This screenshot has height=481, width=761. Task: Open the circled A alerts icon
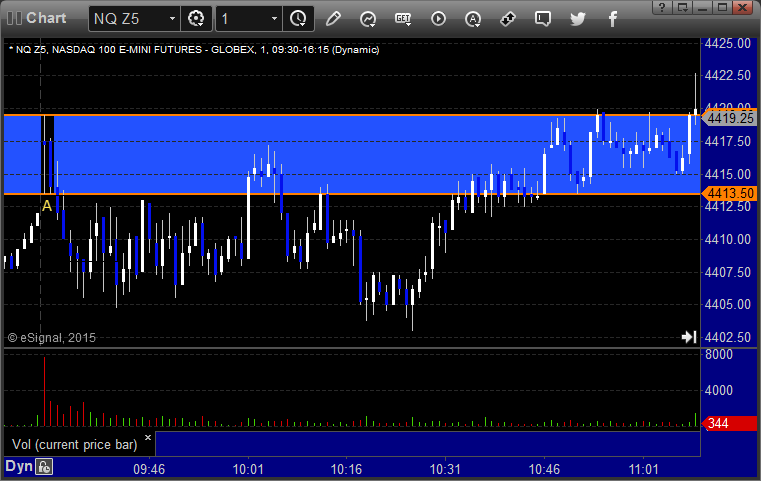(473, 19)
